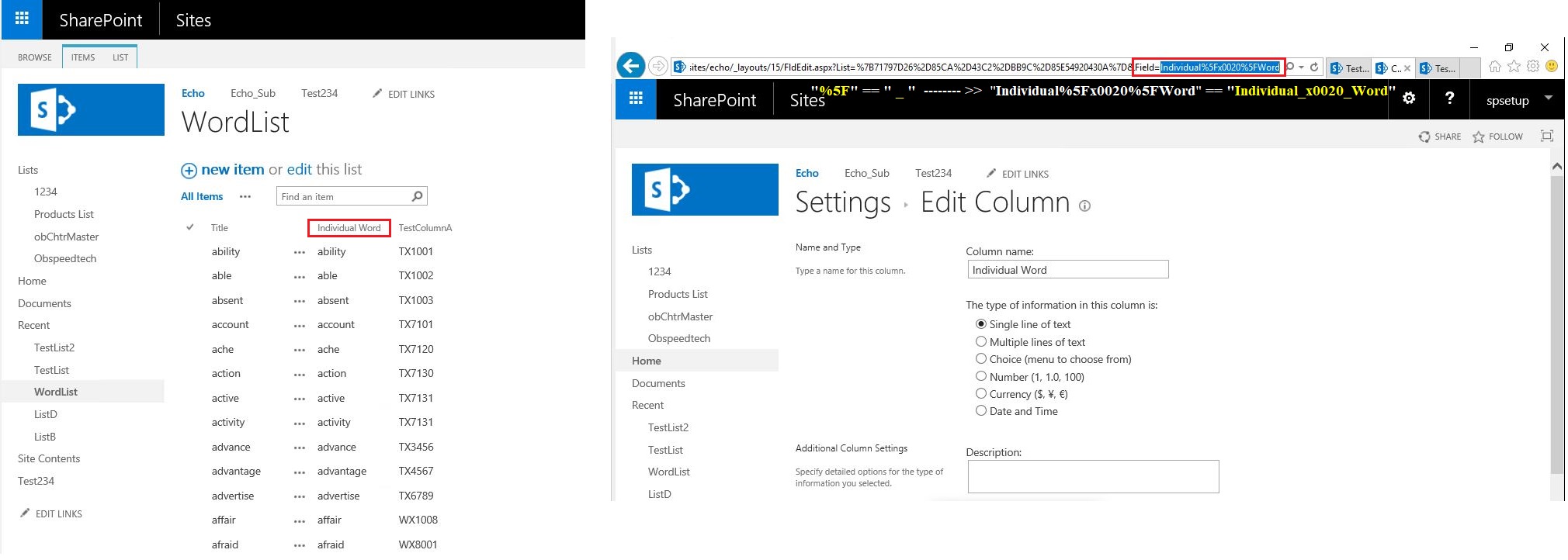Viewport: 1568px width, 560px height.
Task: Click the TX7120 cell in ache row
Action: pyautogui.click(x=416, y=349)
